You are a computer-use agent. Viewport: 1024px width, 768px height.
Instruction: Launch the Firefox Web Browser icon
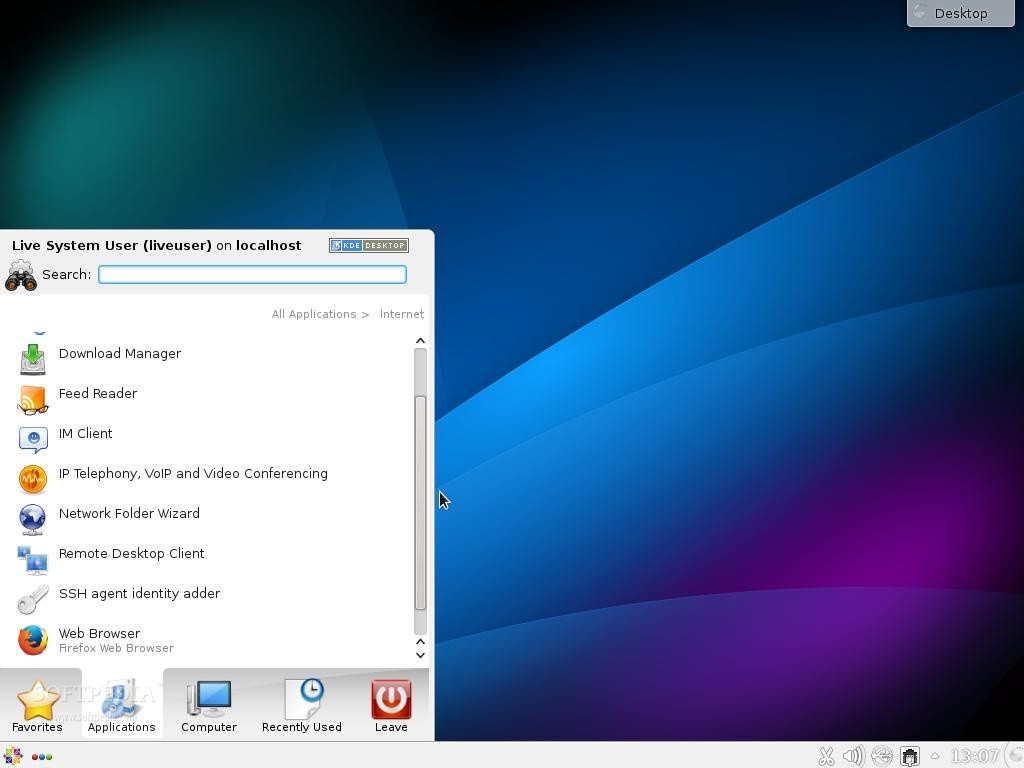point(33,640)
